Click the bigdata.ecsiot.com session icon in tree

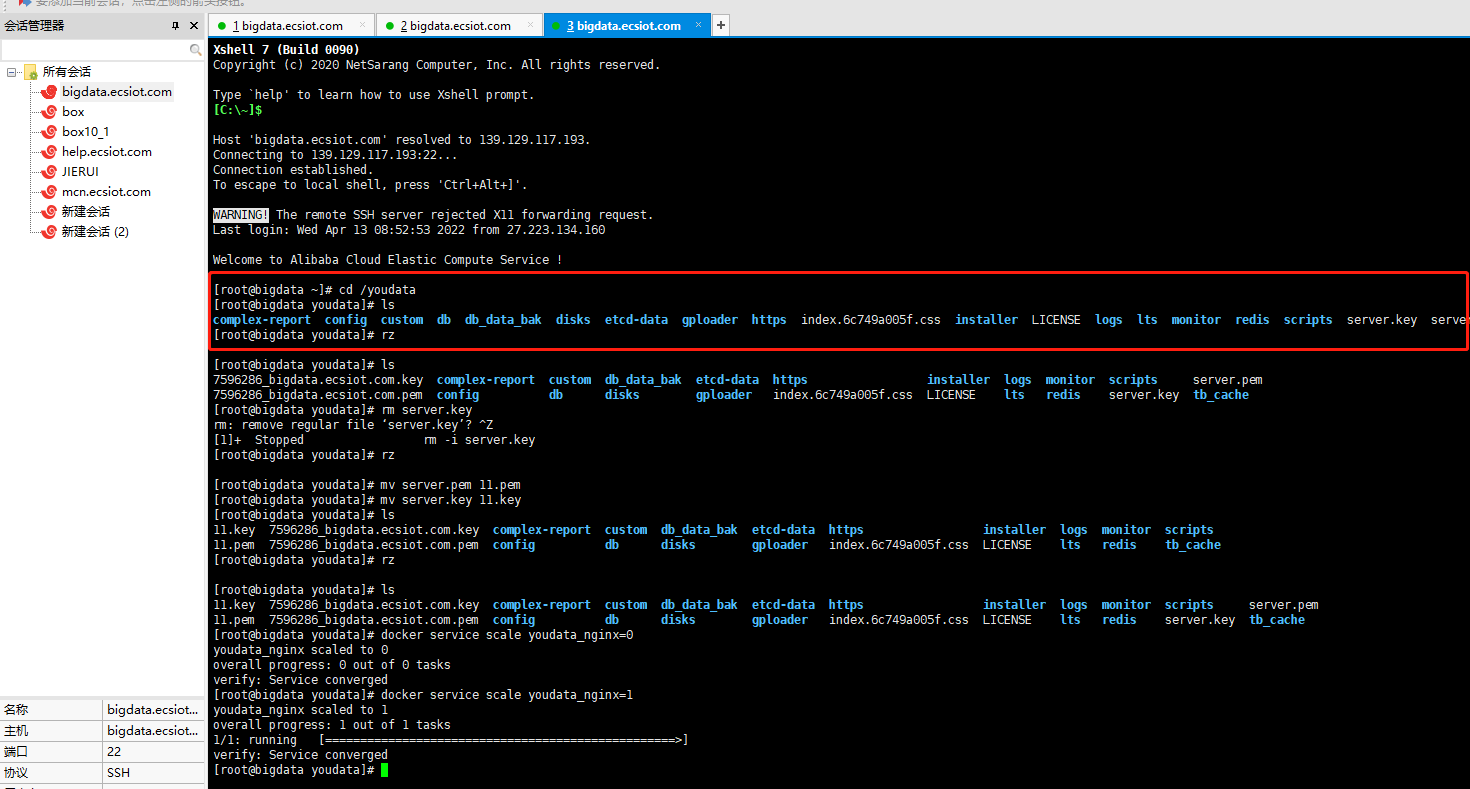pyautogui.click(x=49, y=92)
